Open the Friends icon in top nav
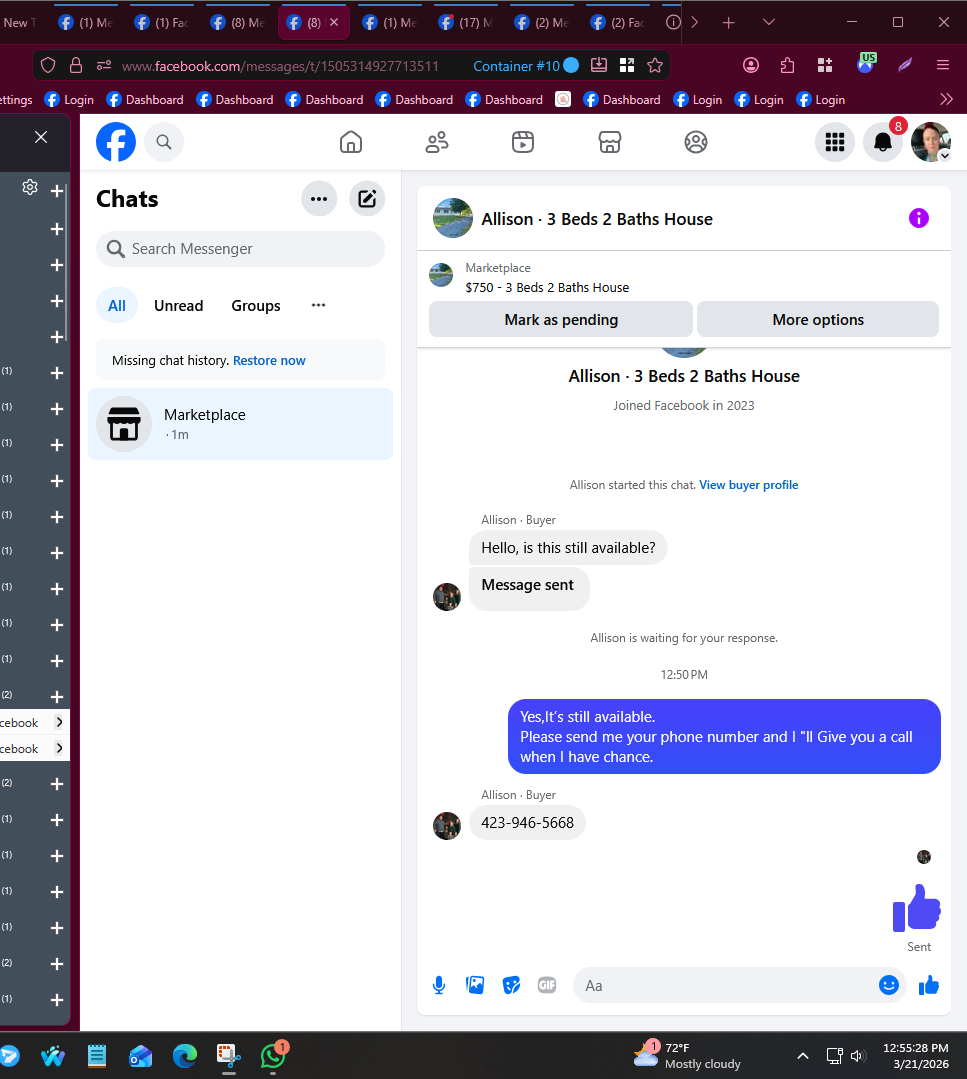Screen dimensions: 967x1079 point(437,142)
